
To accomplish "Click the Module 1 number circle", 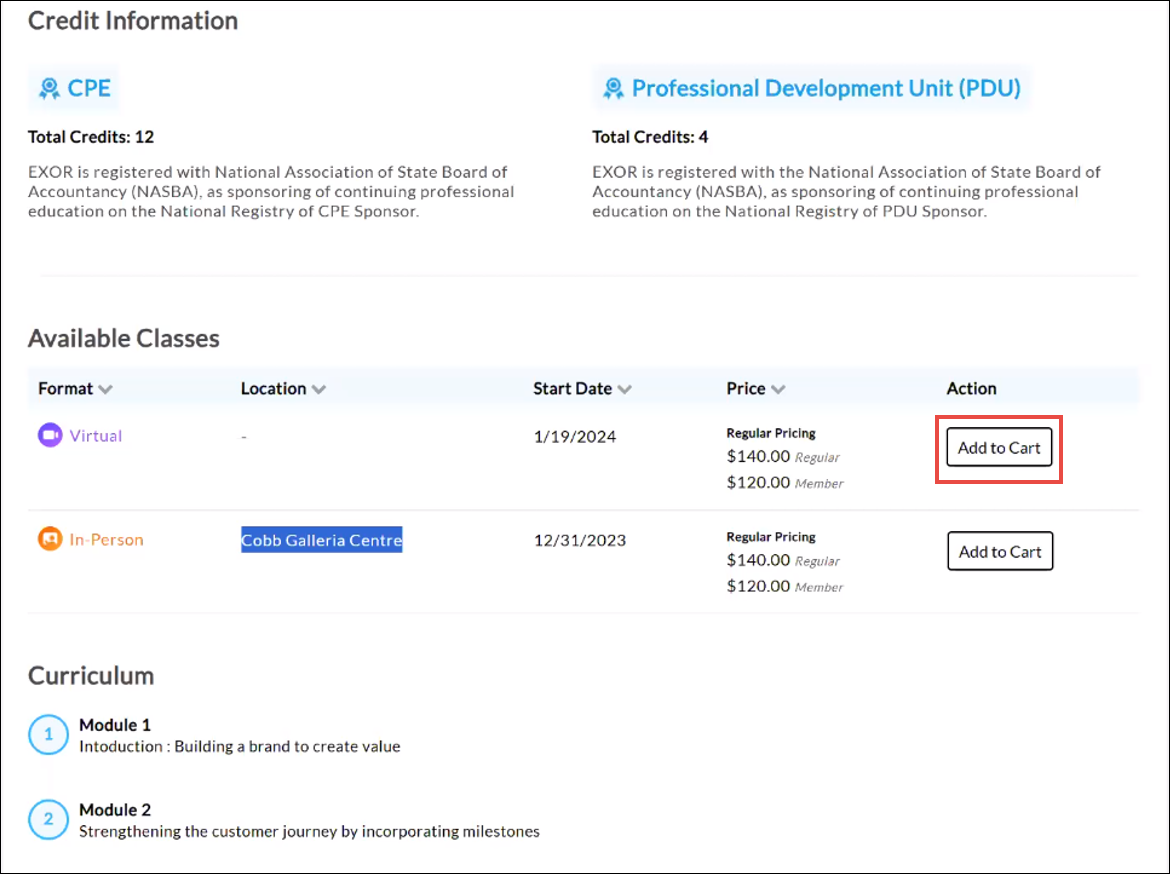I will (x=48, y=735).
